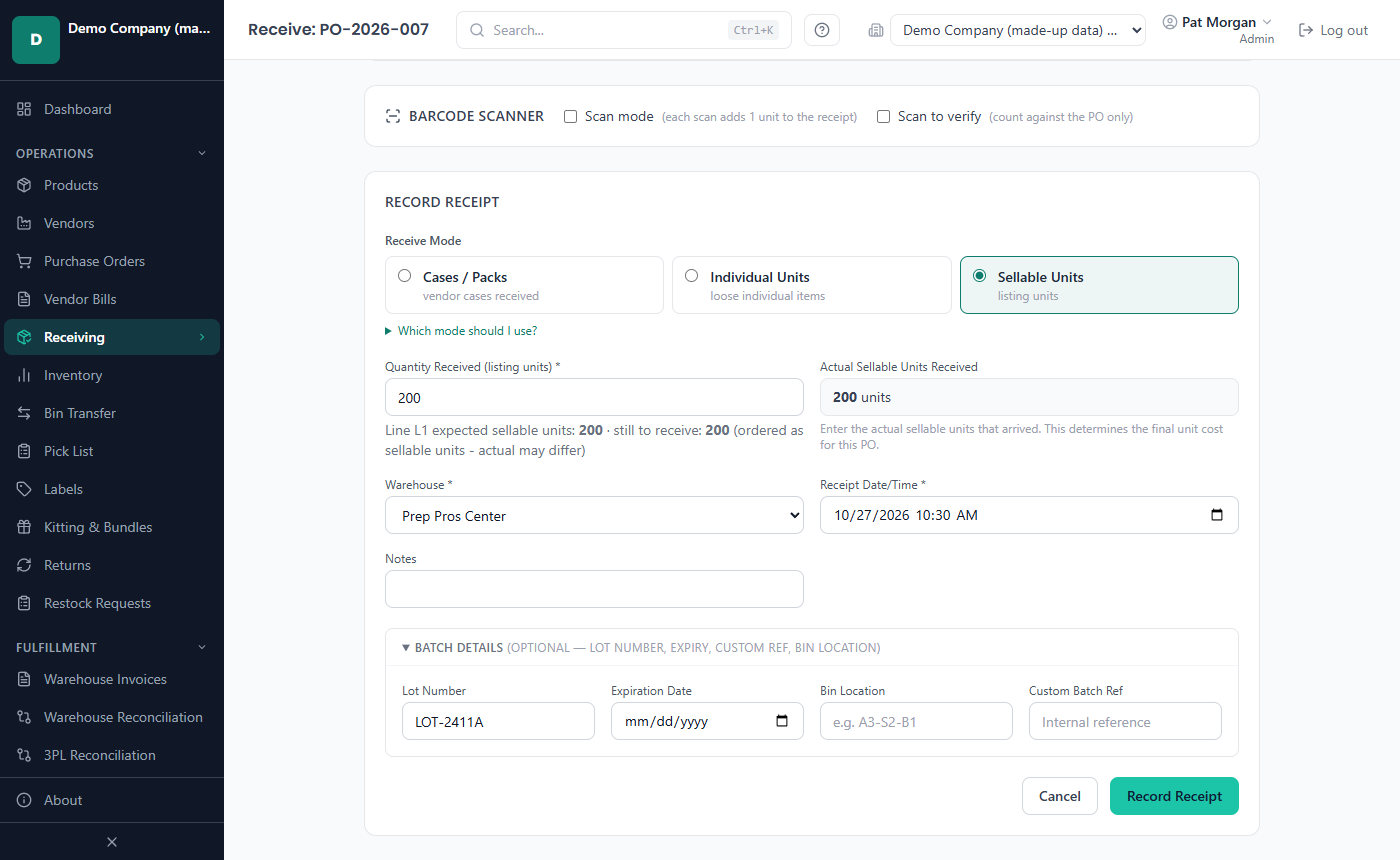
Task: Click the Vendors factory icon
Action: (24, 223)
